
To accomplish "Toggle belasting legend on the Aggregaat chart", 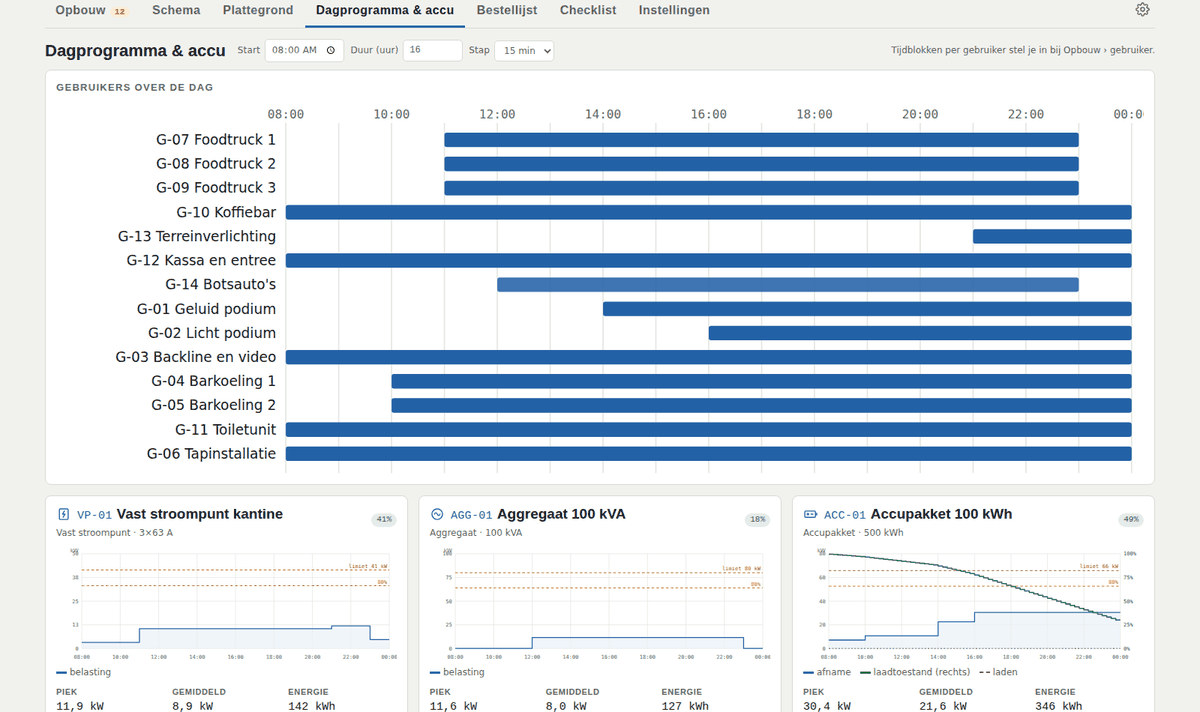I will pyautogui.click(x=457, y=672).
